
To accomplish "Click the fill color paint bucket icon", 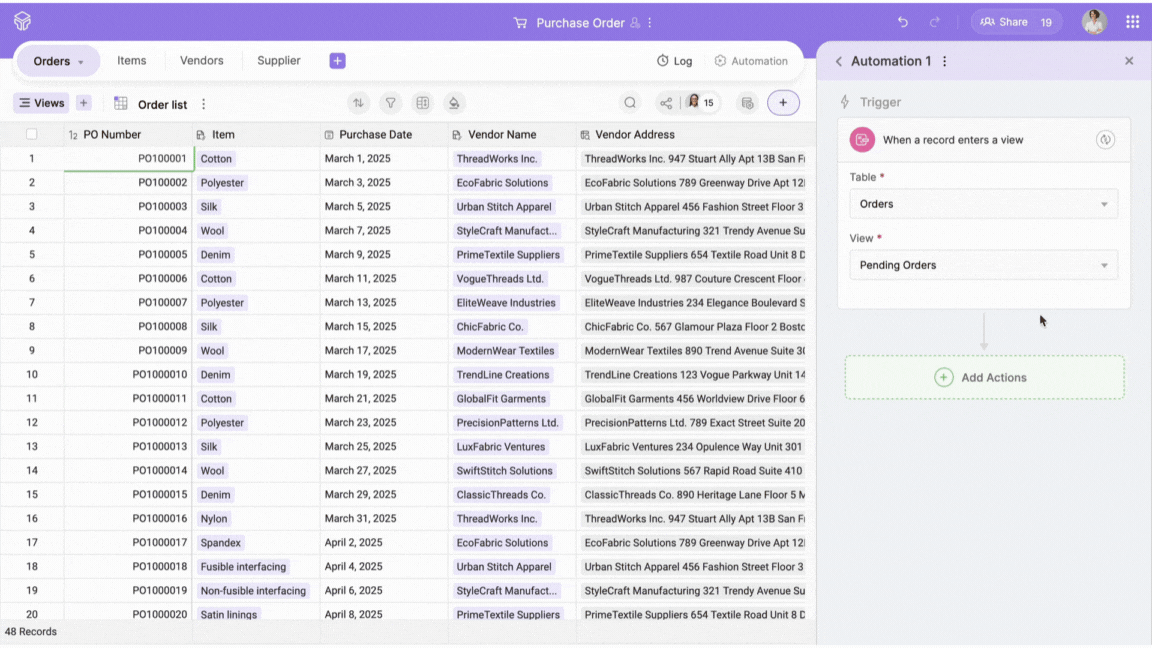I will coord(454,103).
